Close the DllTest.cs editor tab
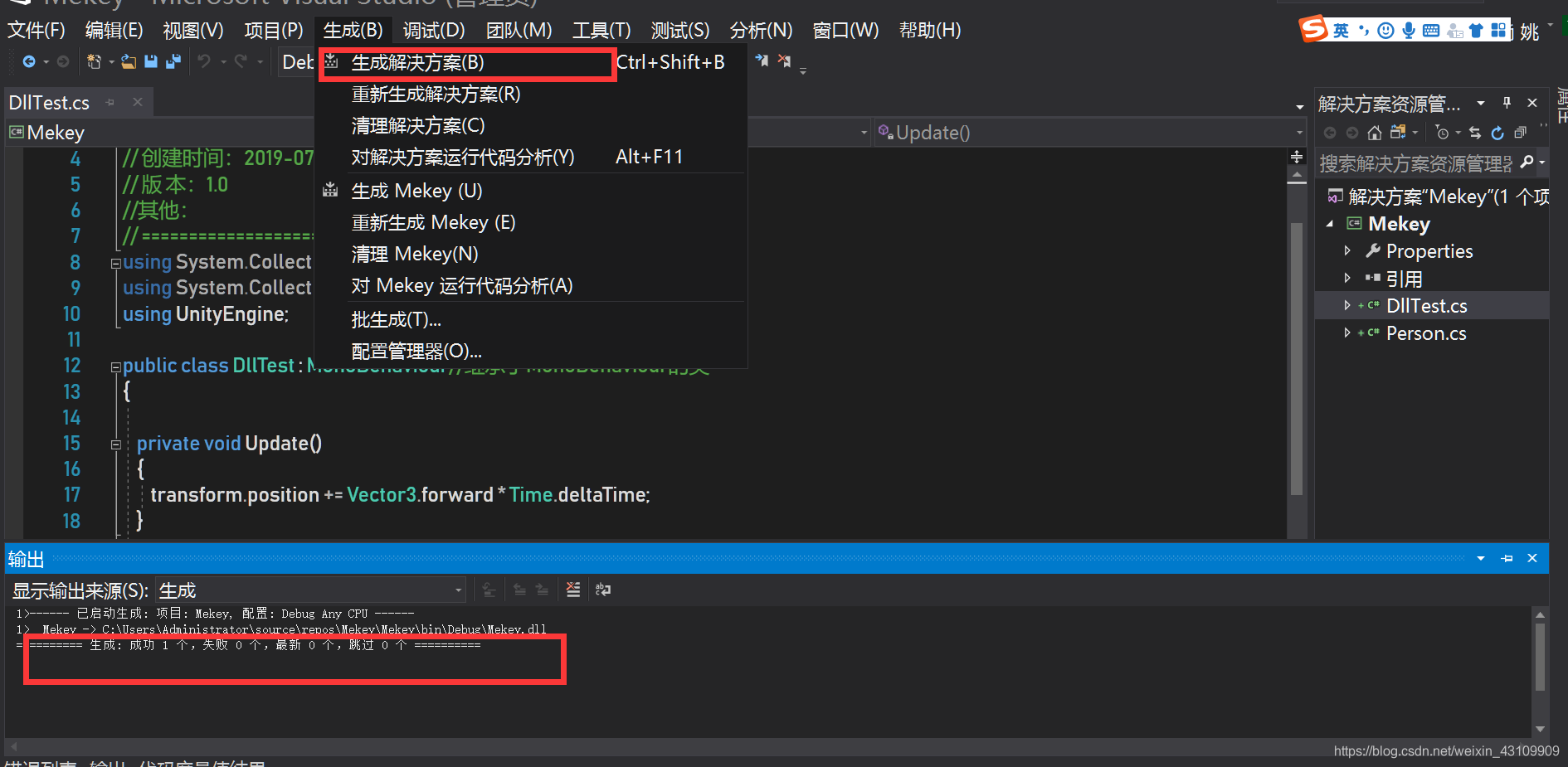1568x767 pixels. pos(138,102)
